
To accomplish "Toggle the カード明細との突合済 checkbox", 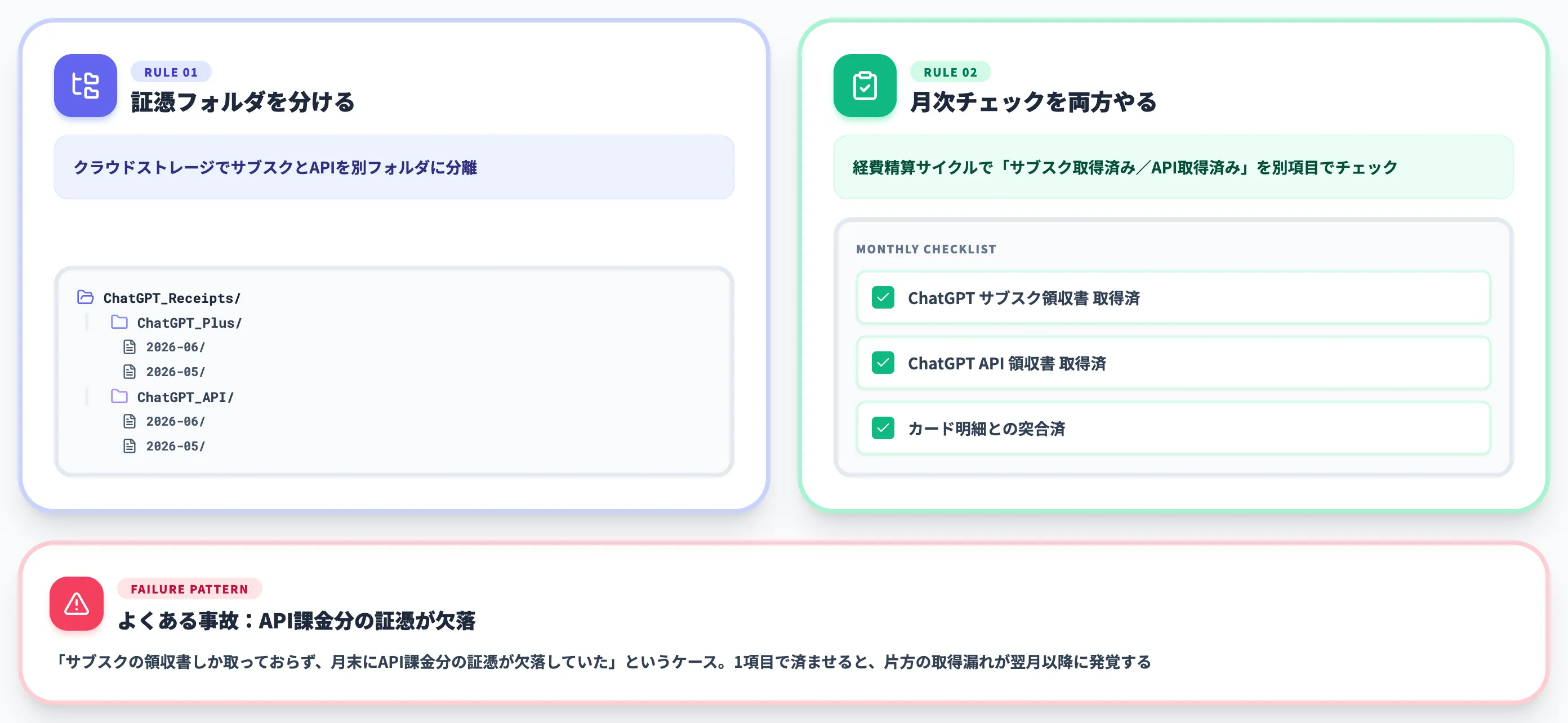I will pos(883,428).
